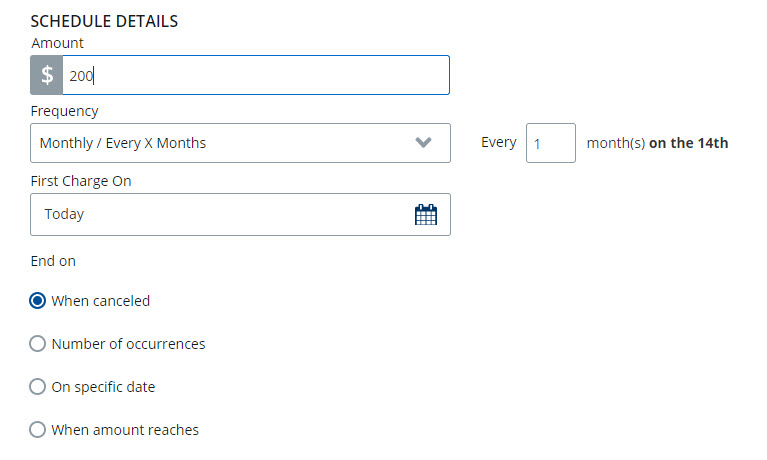Click the bold on the 14th text
Image resolution: width=767 pixels, height=460 pixels.
click(x=688, y=143)
